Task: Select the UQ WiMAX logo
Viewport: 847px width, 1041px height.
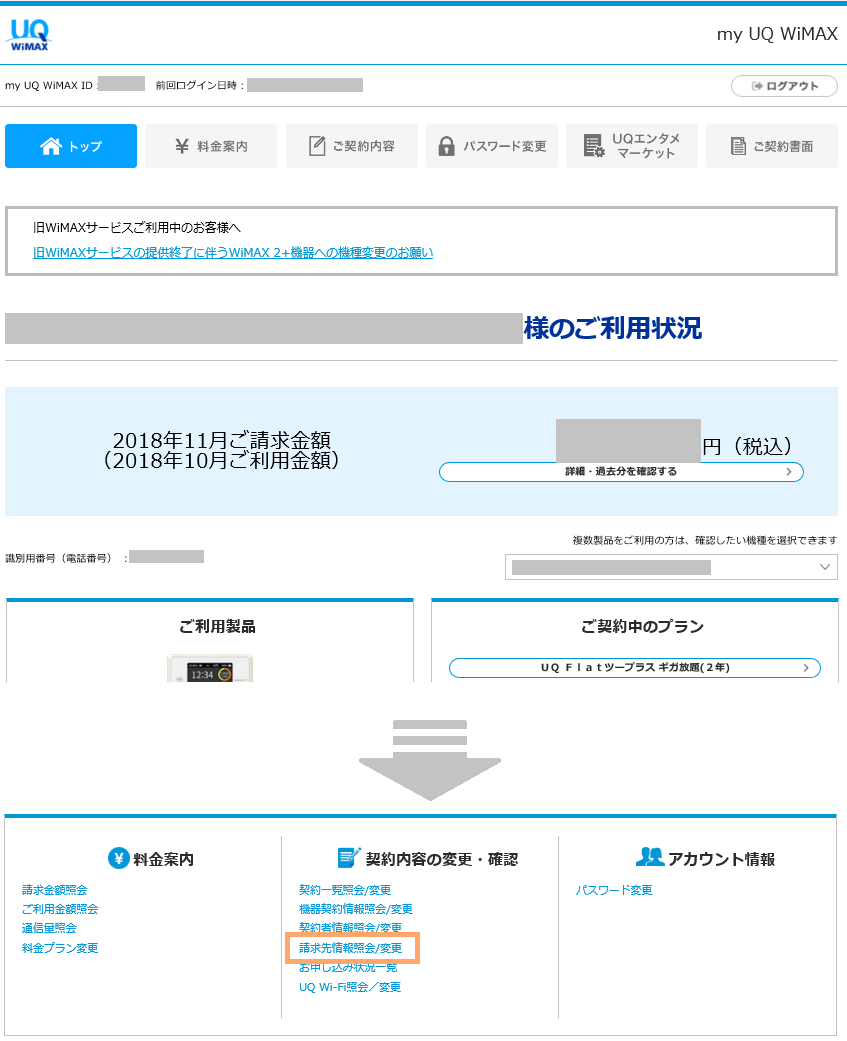Action: 30,32
